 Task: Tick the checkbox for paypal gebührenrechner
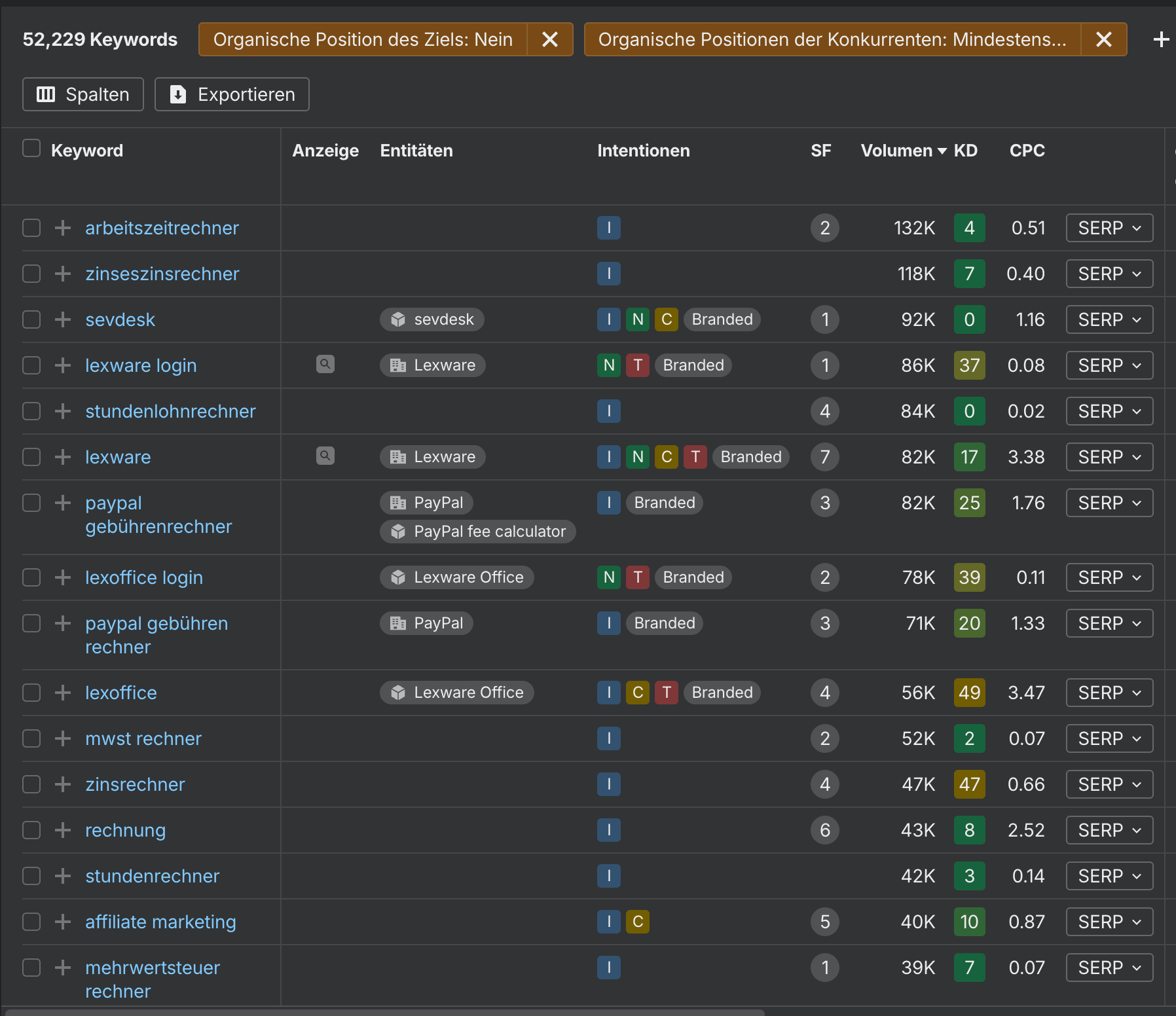point(31,503)
